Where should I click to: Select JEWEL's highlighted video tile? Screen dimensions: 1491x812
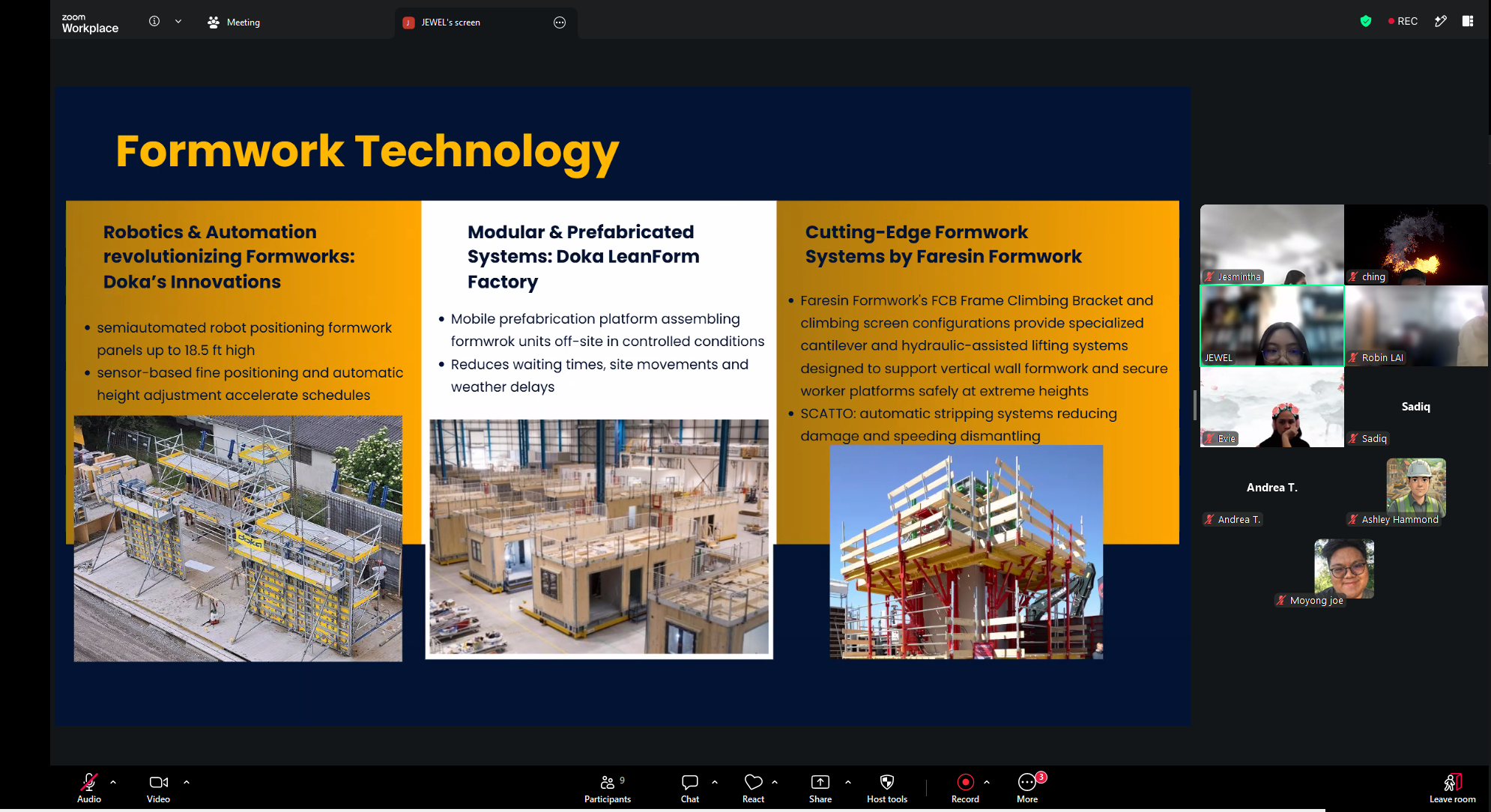pos(1272,325)
